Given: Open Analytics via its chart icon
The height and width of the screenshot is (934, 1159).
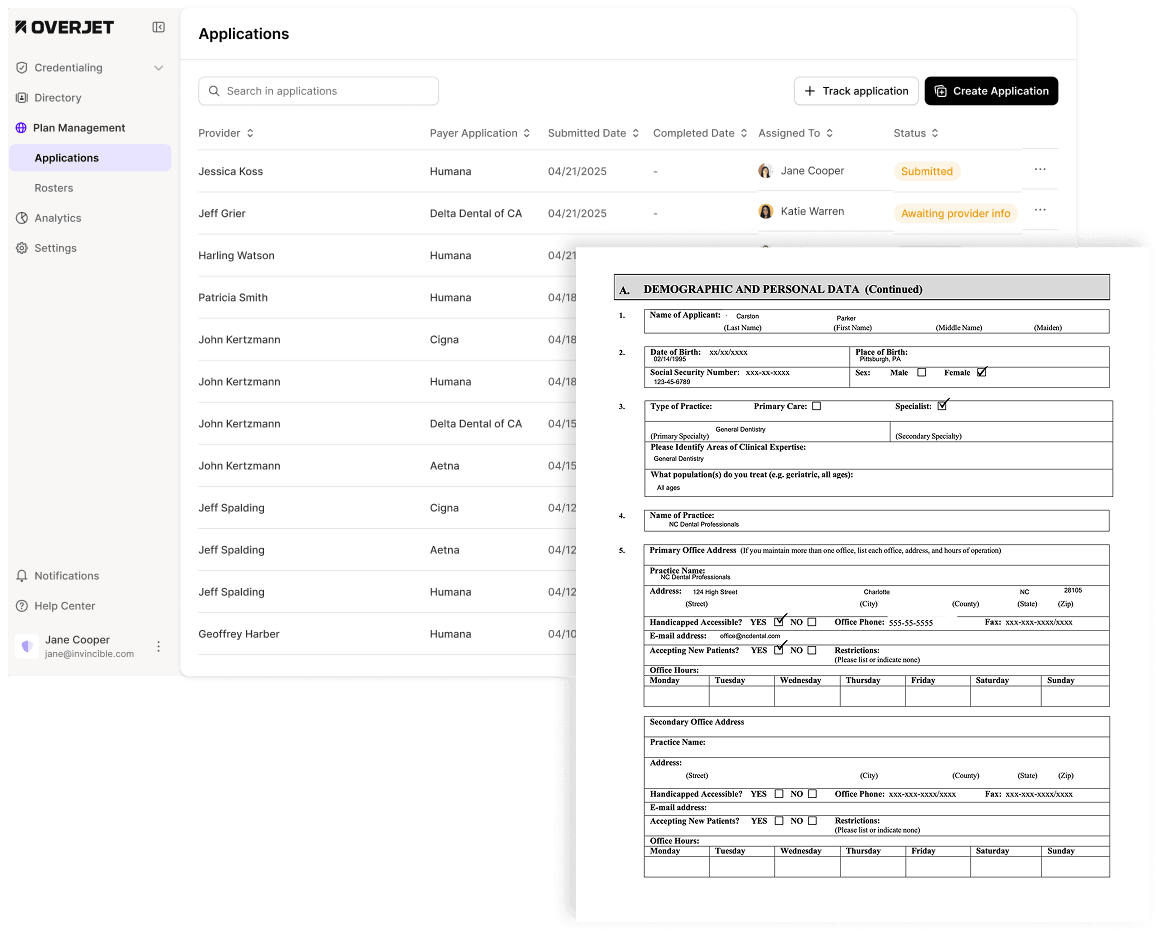Looking at the screenshot, I should pos(22,218).
